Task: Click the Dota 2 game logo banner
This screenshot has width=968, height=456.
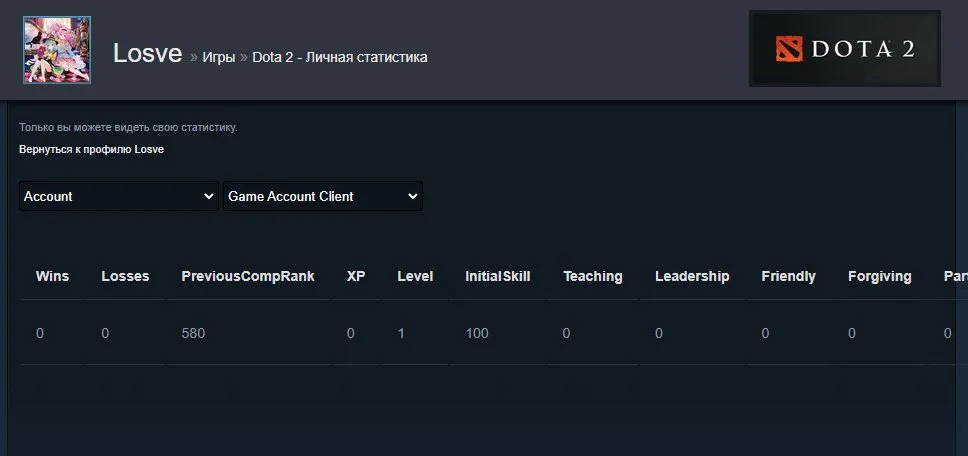Action: click(x=845, y=48)
